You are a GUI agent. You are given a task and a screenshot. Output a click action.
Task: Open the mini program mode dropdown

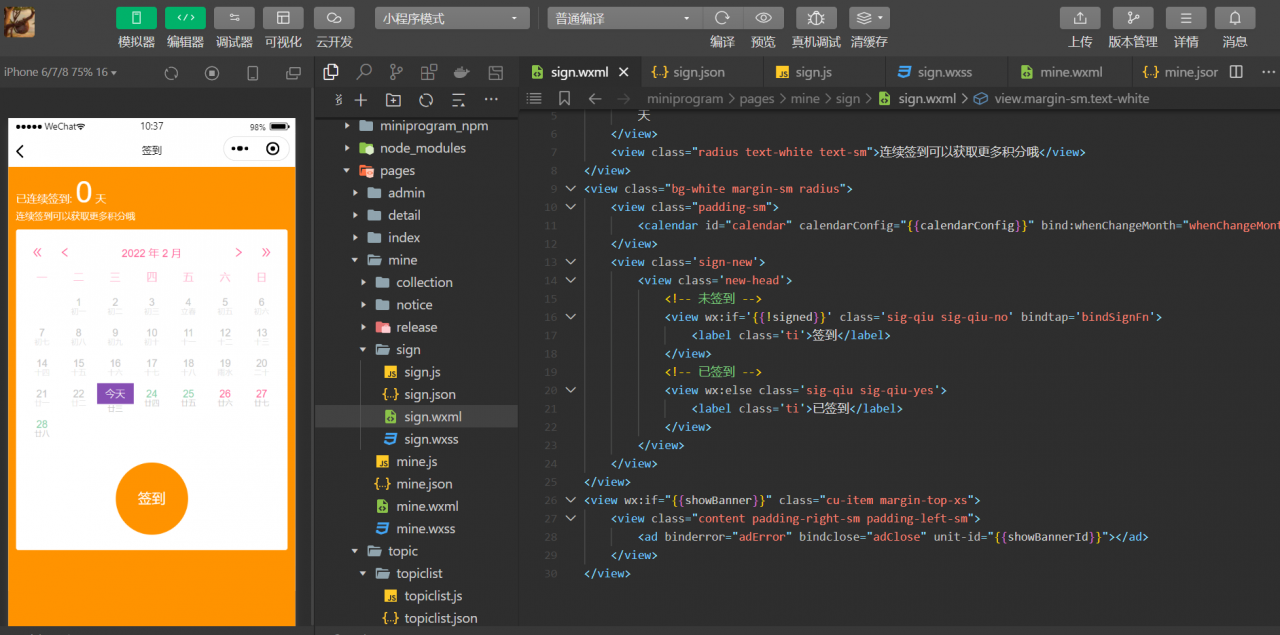point(452,18)
